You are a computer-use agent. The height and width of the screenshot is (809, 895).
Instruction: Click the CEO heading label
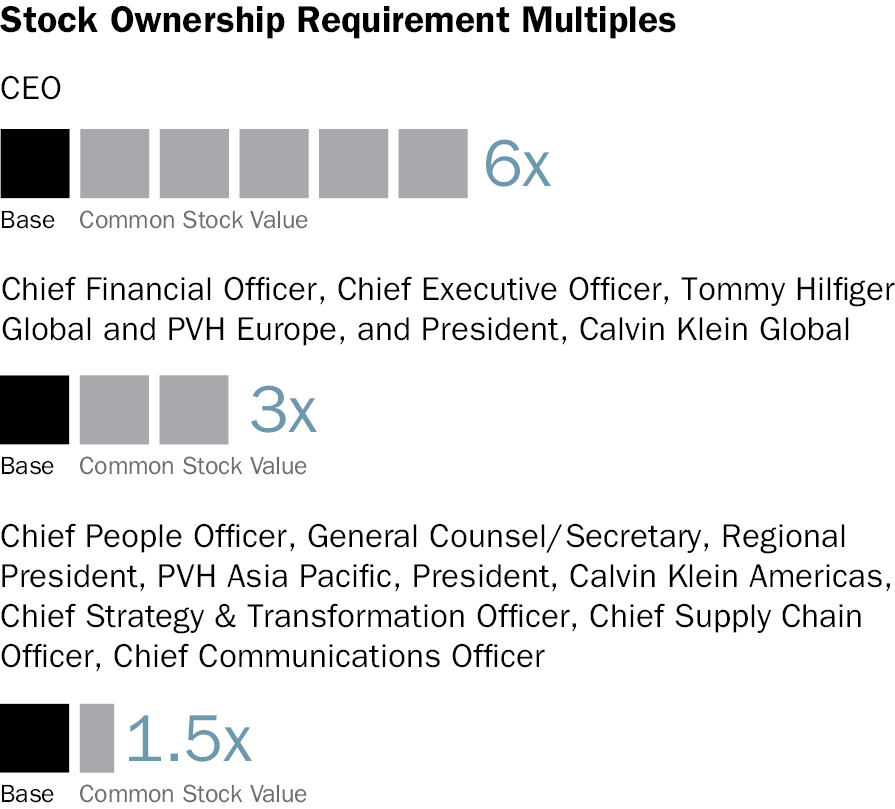pyautogui.click(x=31, y=89)
